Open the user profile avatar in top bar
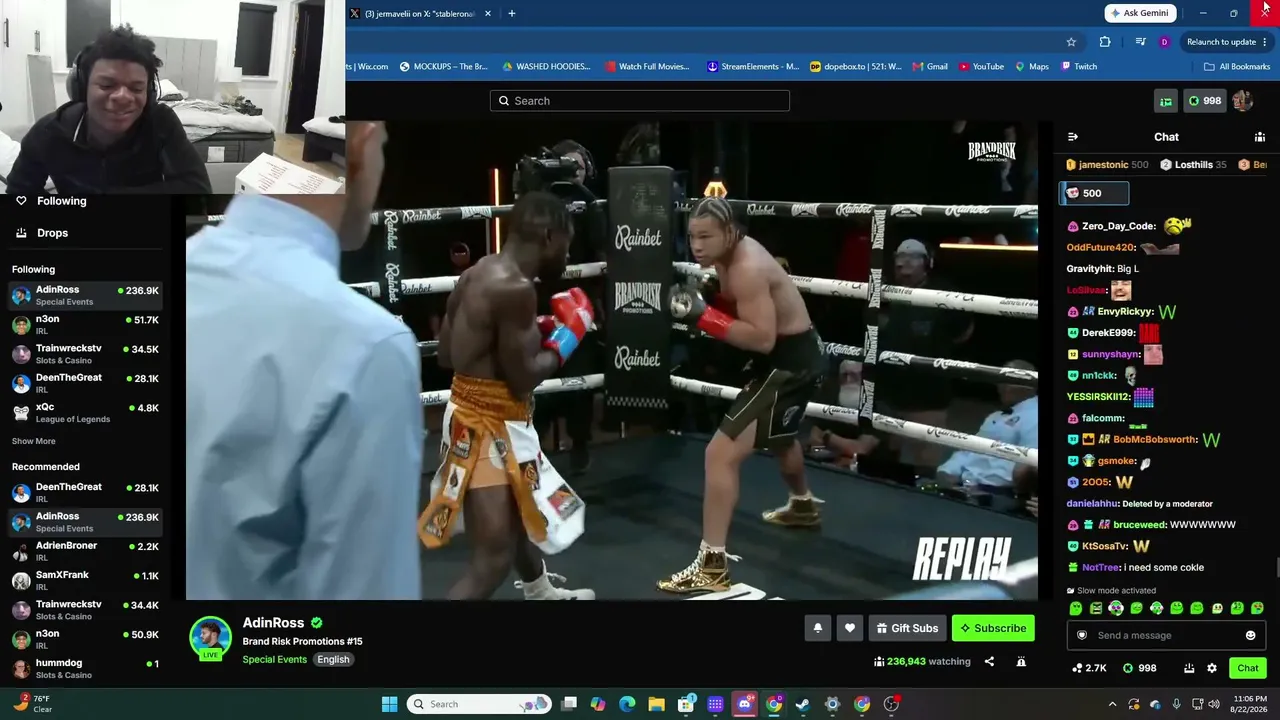 click(x=1242, y=101)
